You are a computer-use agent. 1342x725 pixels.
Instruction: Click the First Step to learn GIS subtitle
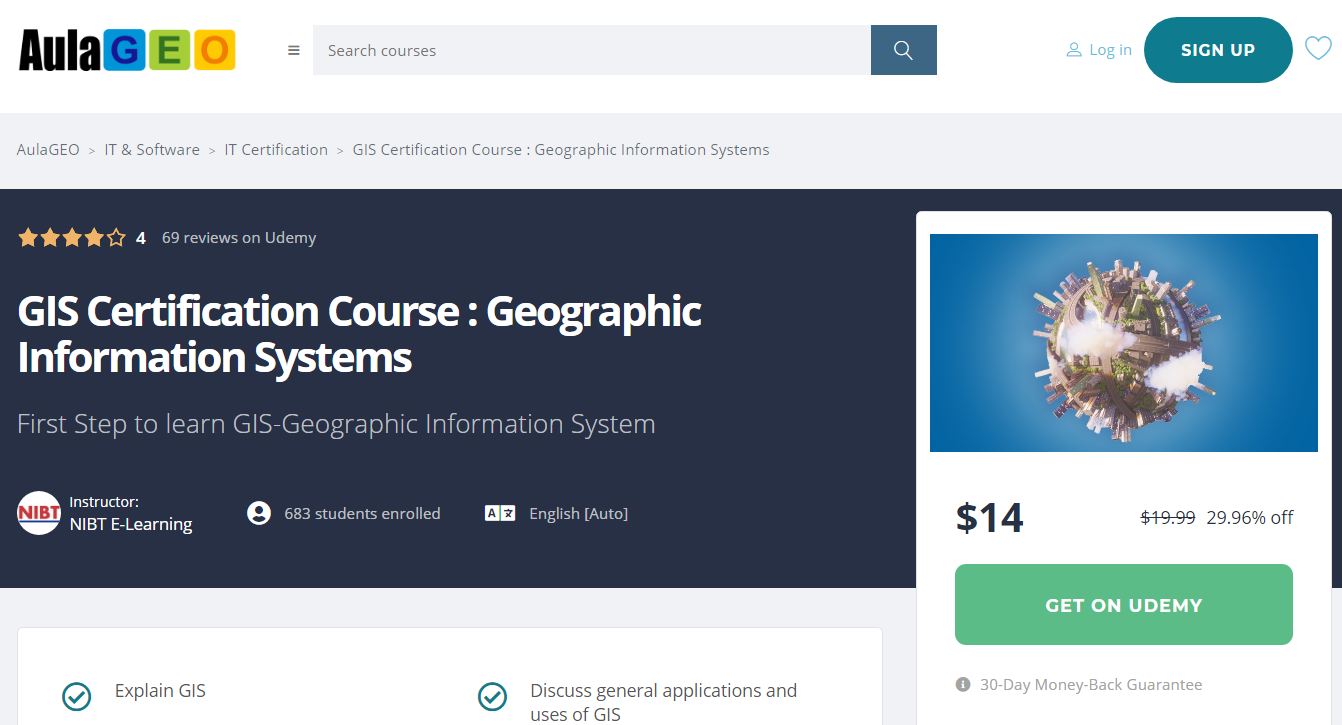[x=336, y=424]
